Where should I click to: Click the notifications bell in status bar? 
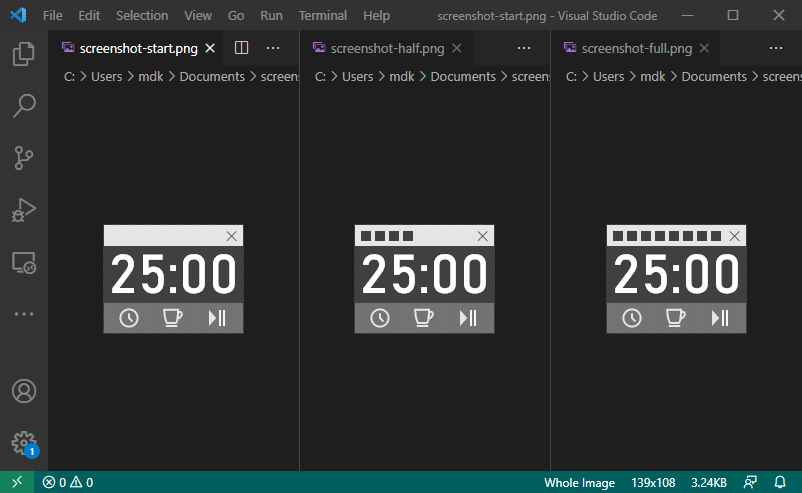pyautogui.click(x=780, y=482)
